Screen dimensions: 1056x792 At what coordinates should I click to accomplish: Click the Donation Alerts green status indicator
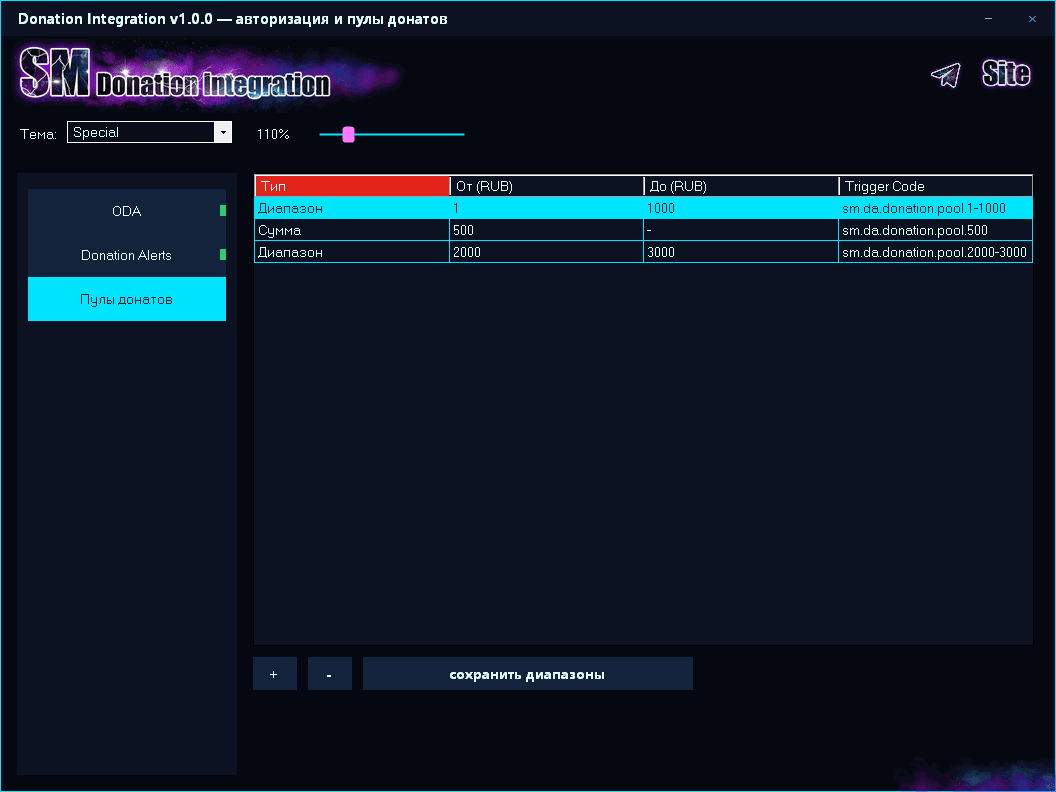click(223, 255)
